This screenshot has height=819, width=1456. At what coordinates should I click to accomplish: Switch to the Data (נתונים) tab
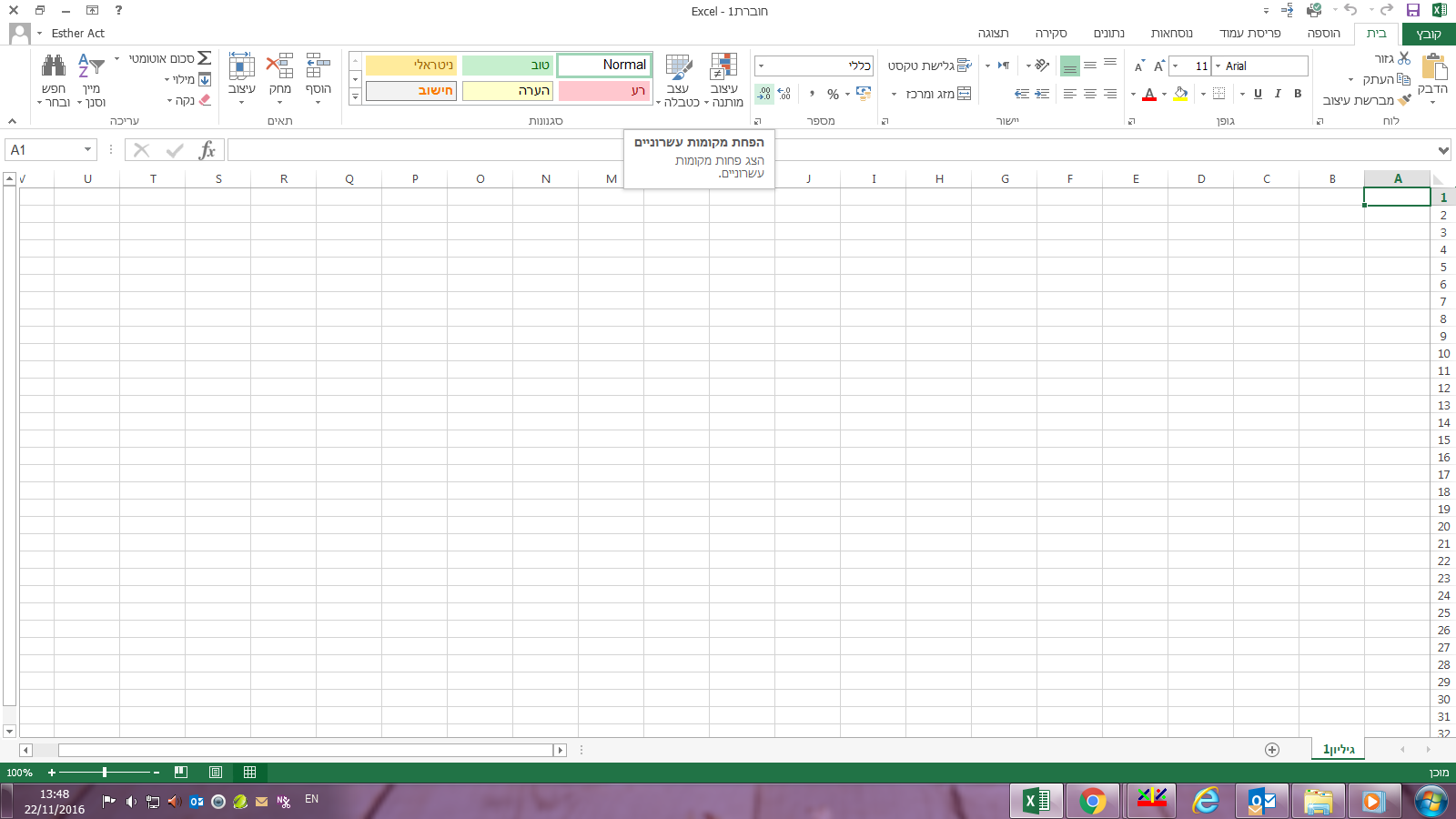point(1109,34)
